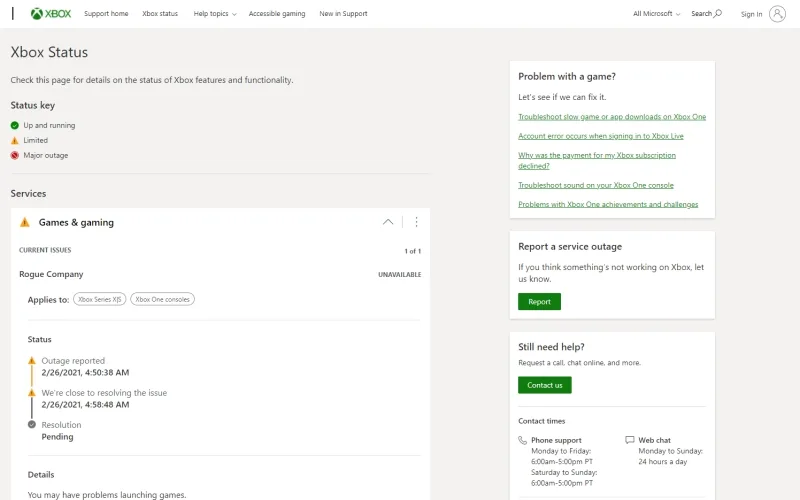Select the Xbox Series X|S tag

(x=99, y=299)
